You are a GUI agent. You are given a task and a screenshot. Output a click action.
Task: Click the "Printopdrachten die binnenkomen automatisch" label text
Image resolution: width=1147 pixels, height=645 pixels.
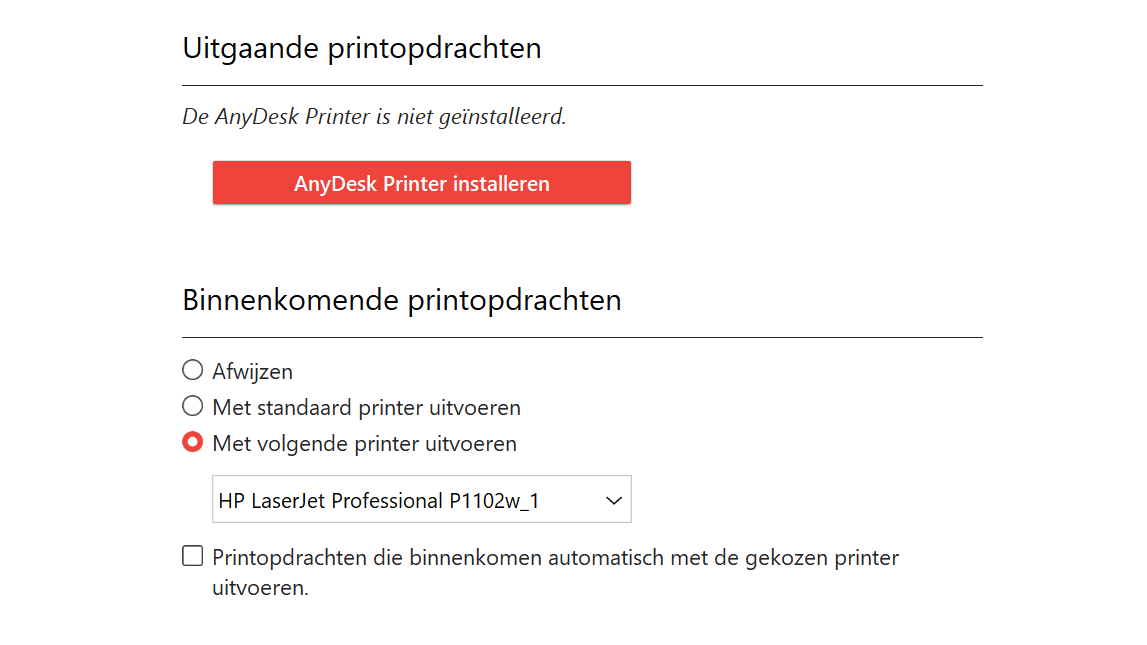pyautogui.click(x=555, y=557)
